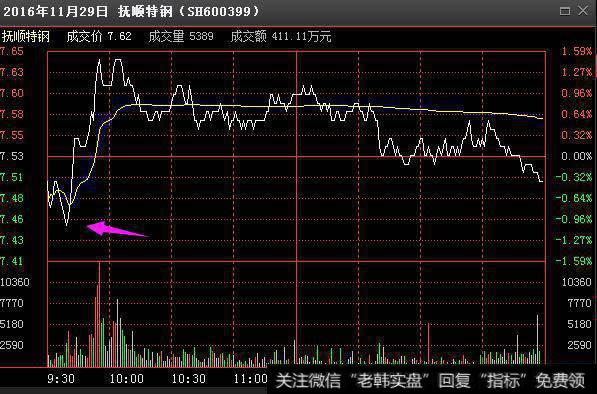The width and height of the screenshot is (597, 394).
Task: Click the 10:30 time axis label
Action: pos(189,379)
